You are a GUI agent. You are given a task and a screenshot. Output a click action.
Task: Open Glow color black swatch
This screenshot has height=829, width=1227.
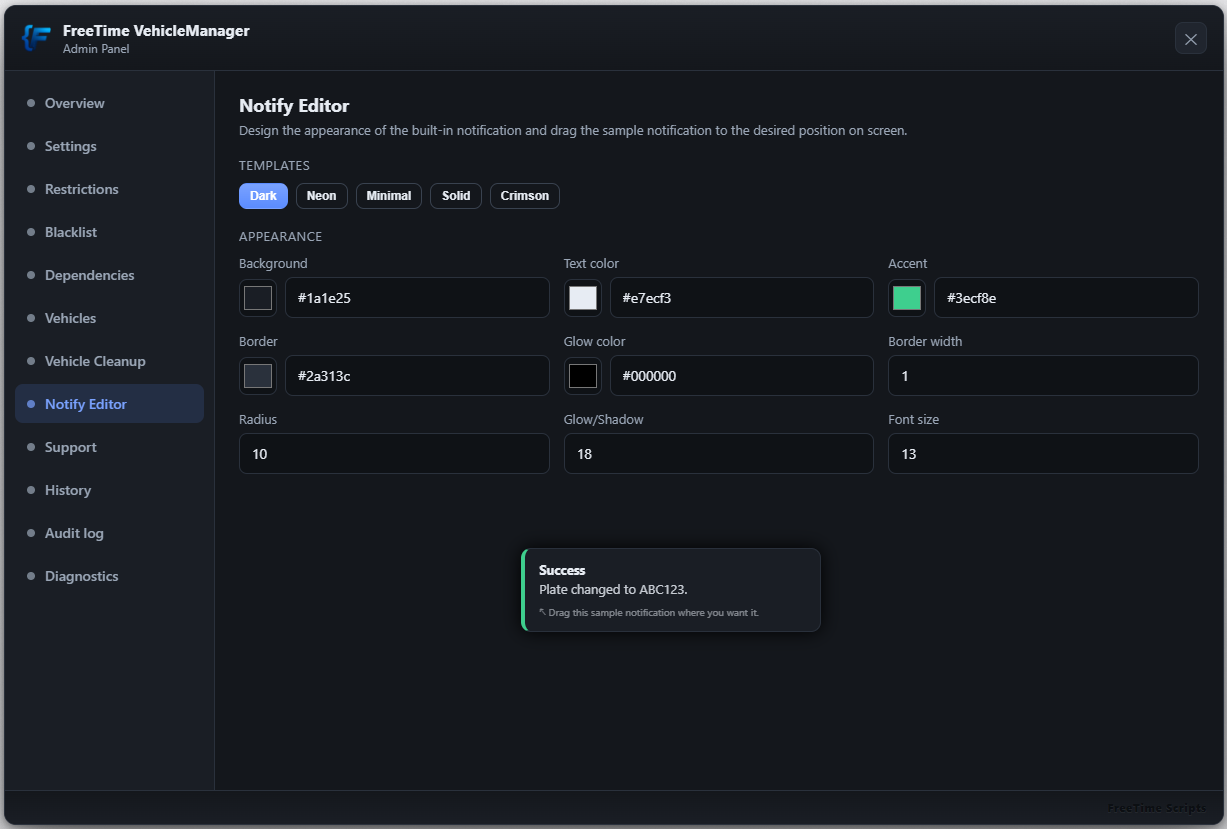point(583,376)
